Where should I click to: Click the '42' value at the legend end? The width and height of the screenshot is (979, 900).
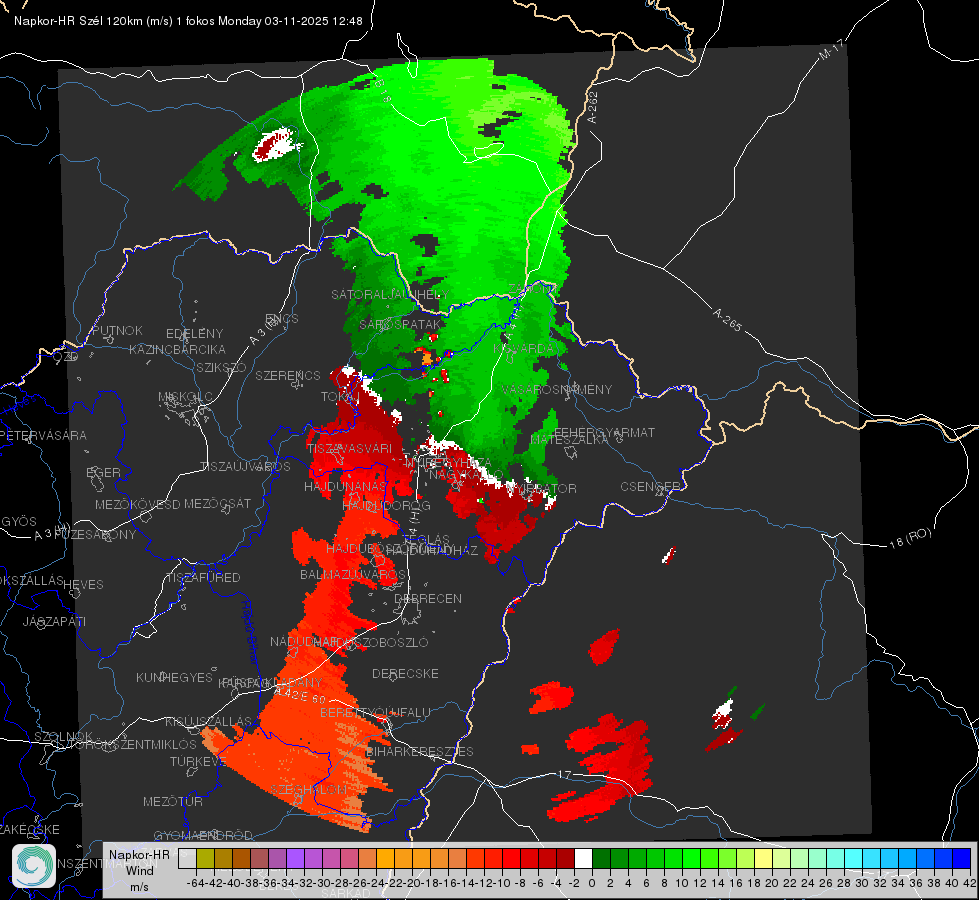pyautogui.click(x=969, y=883)
